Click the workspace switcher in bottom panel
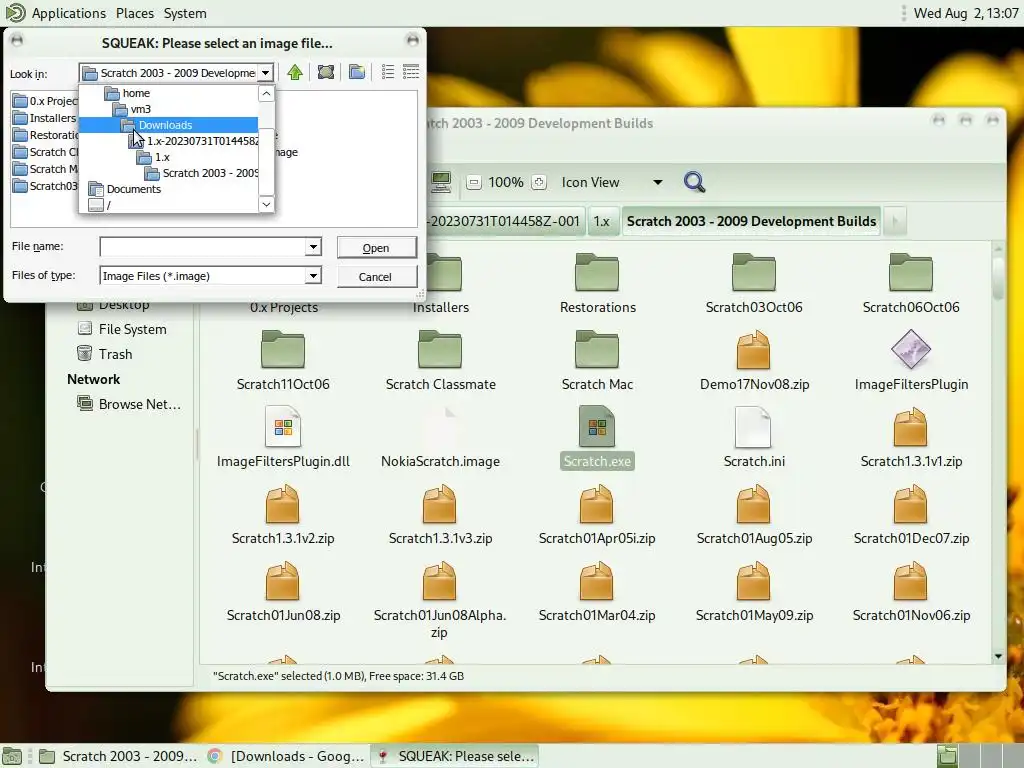1024x768 pixels. (980, 756)
